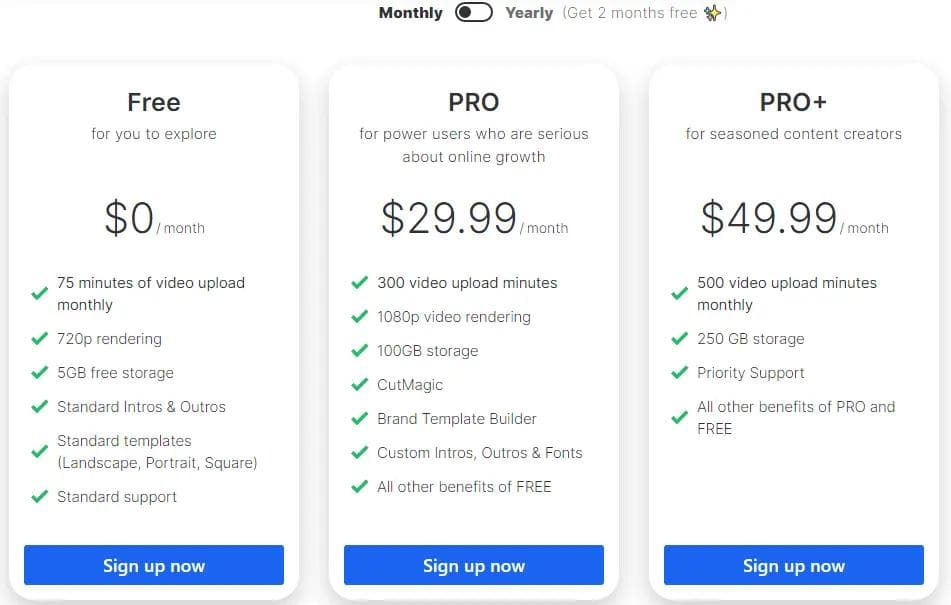Click the sparkle emoji after 2 months free

712,13
